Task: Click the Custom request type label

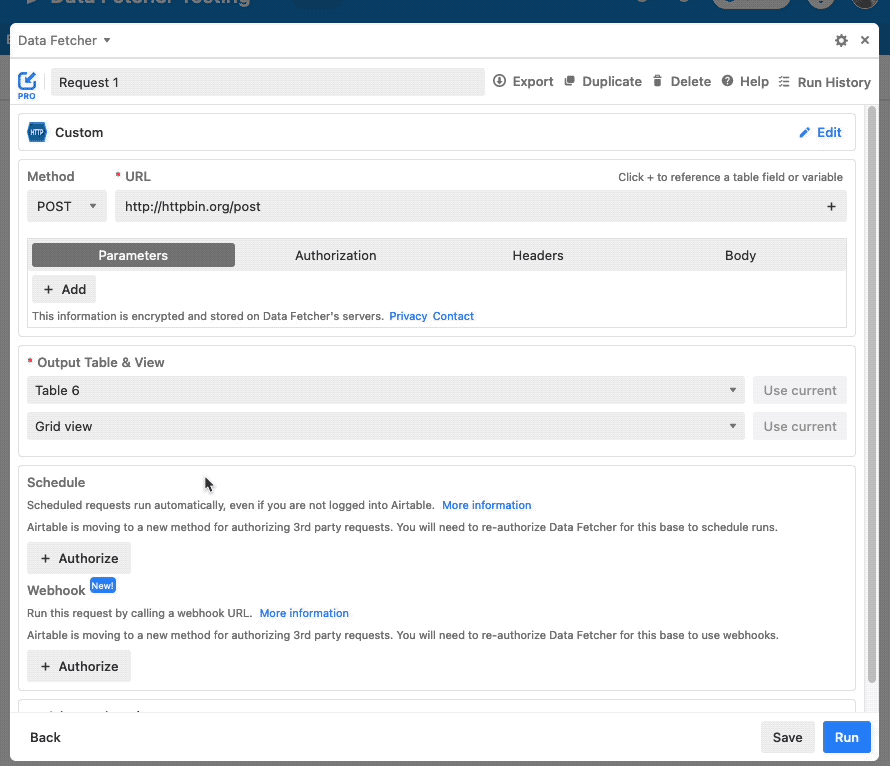Action: pos(79,132)
